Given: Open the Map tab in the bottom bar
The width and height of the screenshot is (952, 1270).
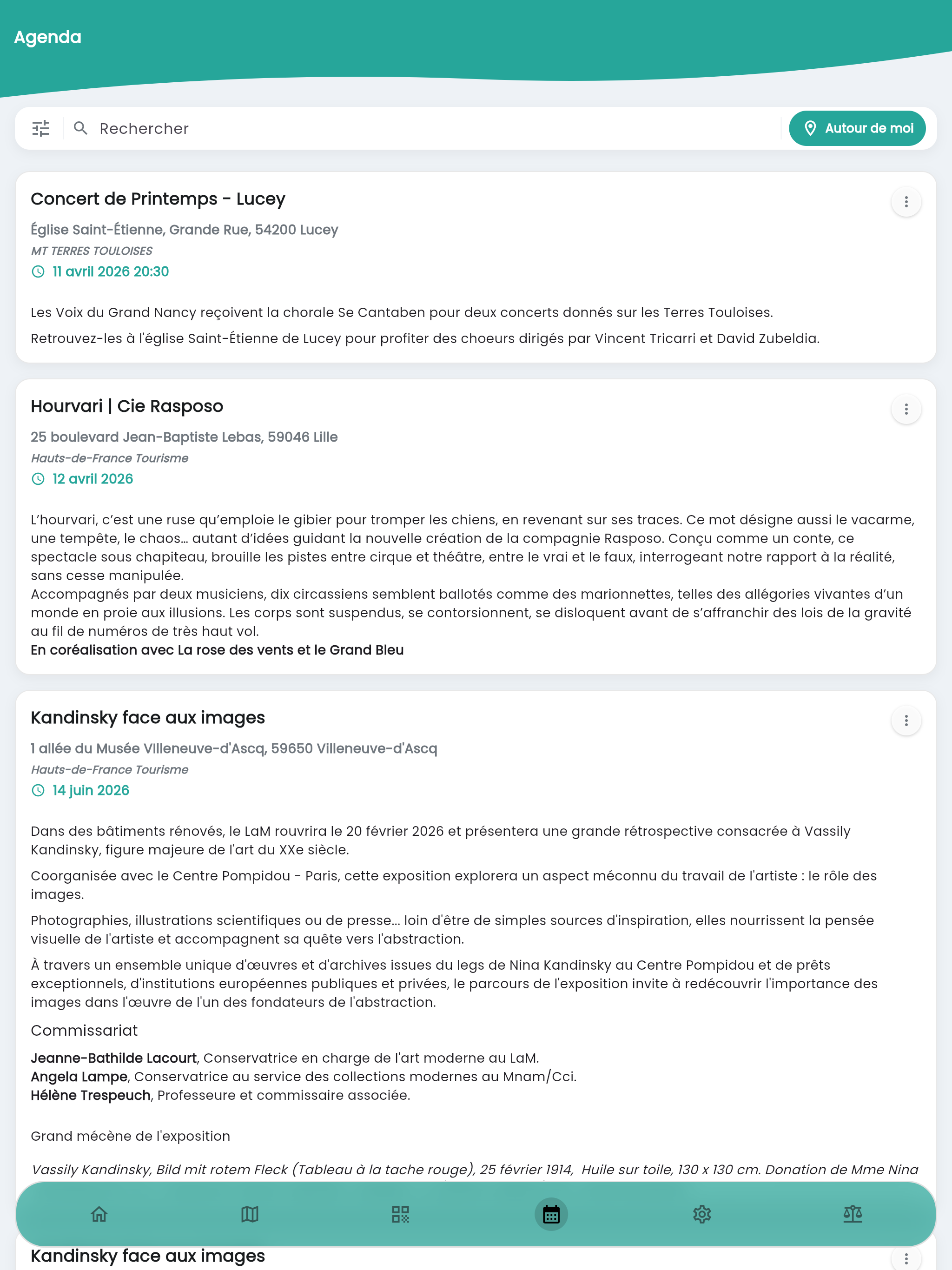Looking at the screenshot, I should (x=250, y=1214).
